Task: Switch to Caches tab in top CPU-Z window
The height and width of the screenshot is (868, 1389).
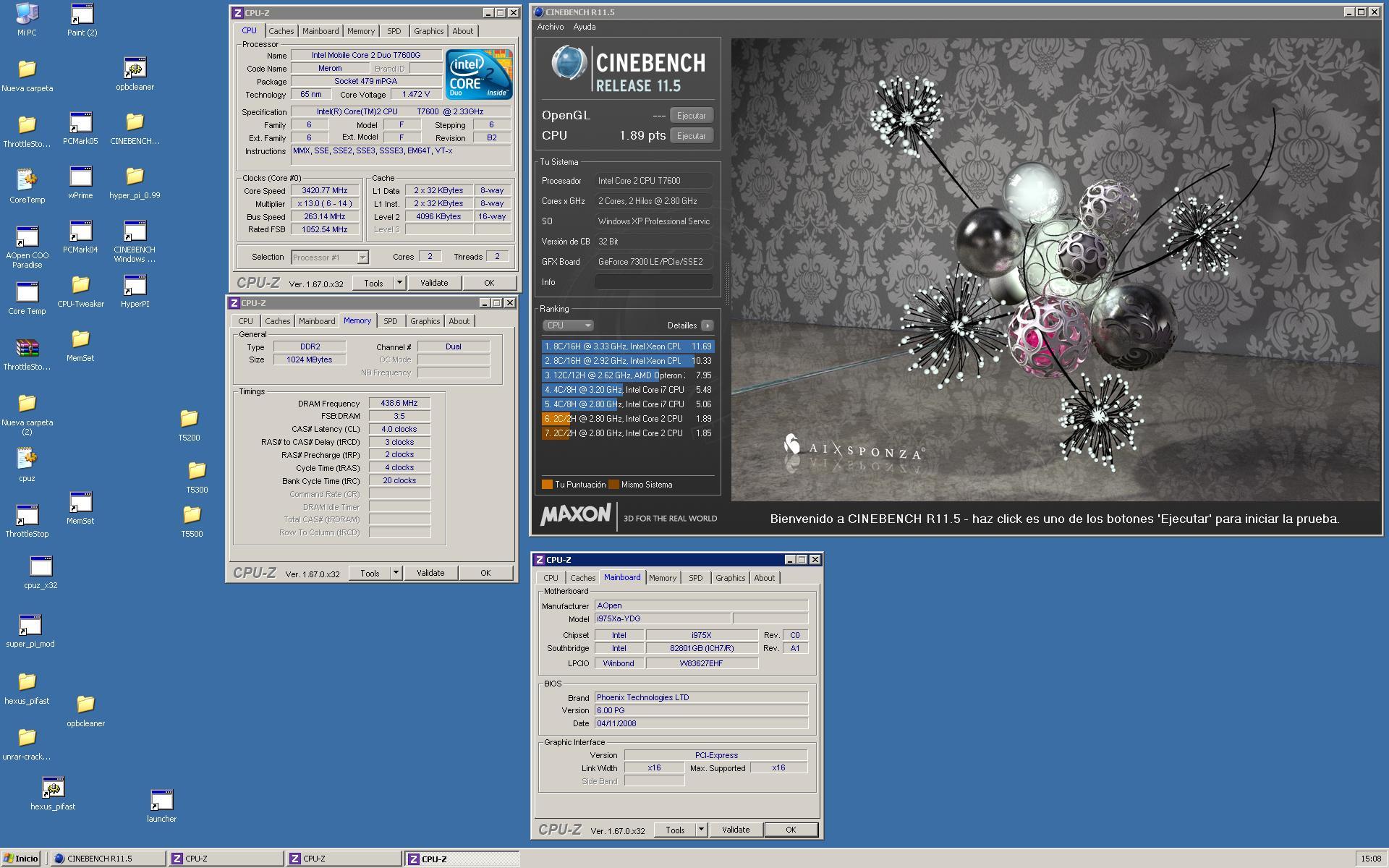Action: pos(281,31)
